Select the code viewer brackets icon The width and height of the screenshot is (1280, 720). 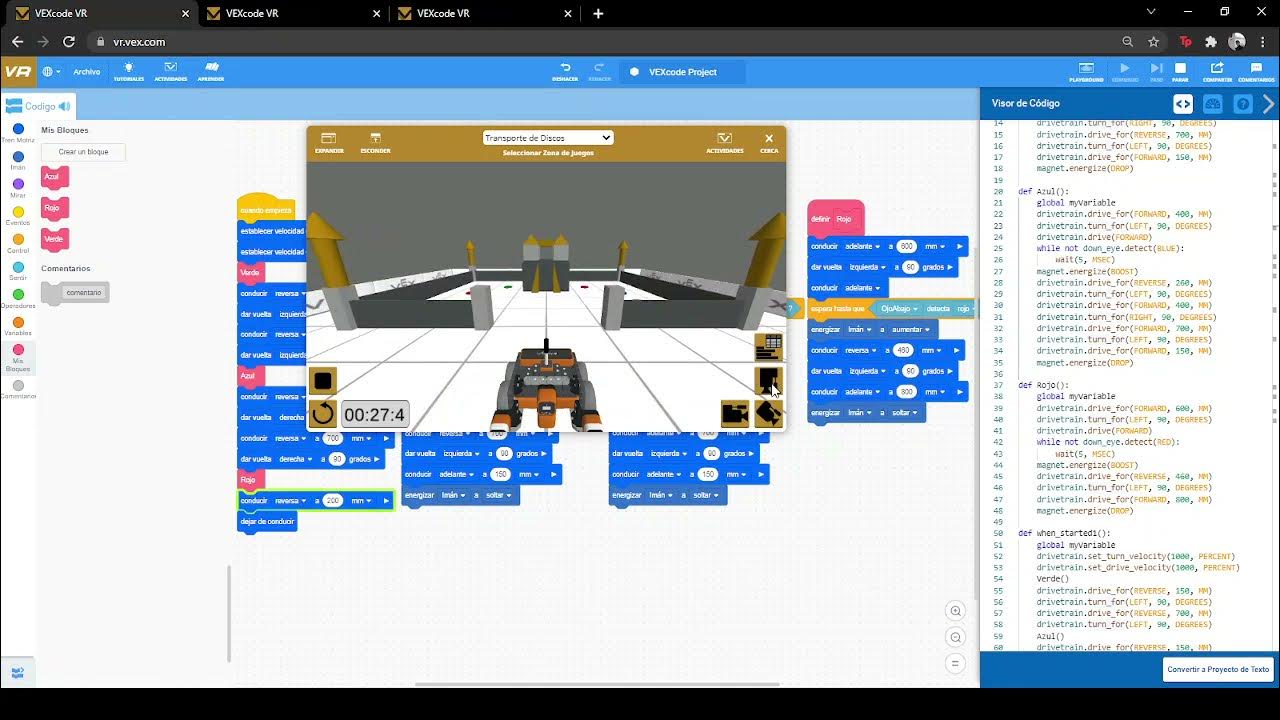(1183, 103)
